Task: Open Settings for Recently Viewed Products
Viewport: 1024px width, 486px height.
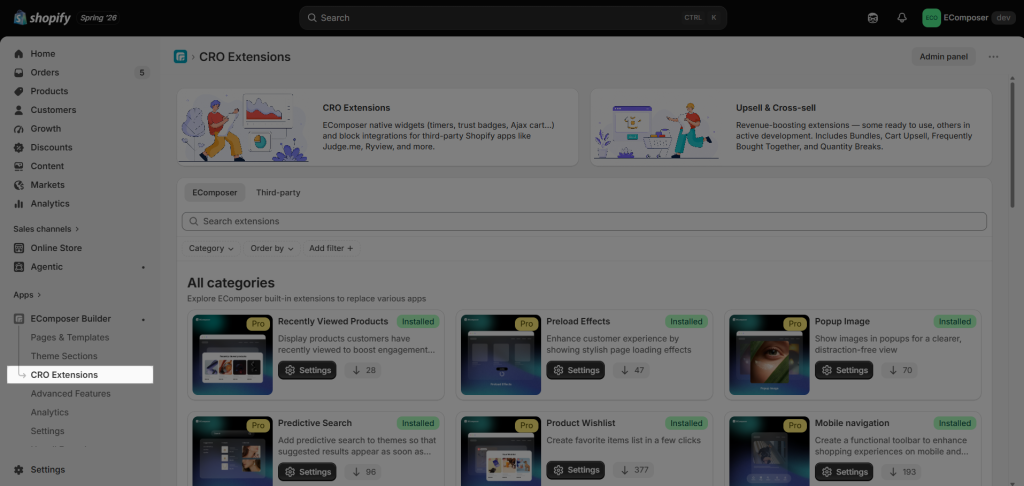Action: 307,370
